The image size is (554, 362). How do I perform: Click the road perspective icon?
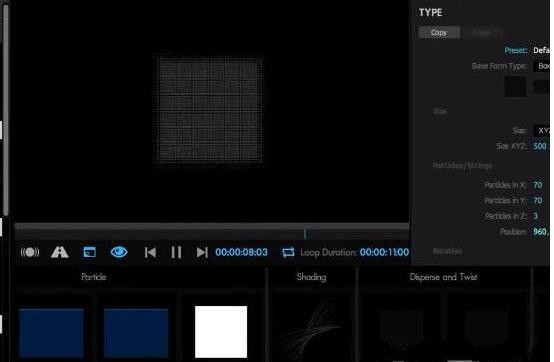pos(60,252)
